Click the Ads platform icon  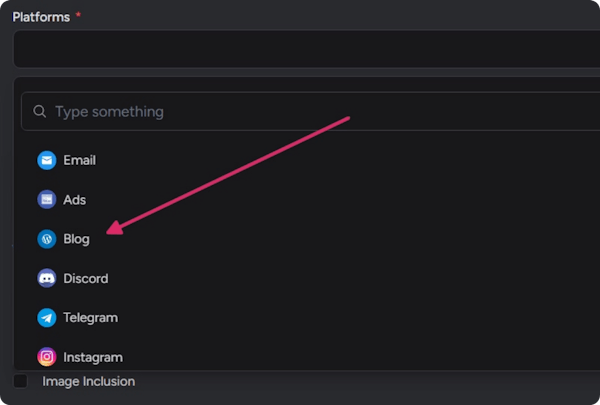(x=46, y=200)
